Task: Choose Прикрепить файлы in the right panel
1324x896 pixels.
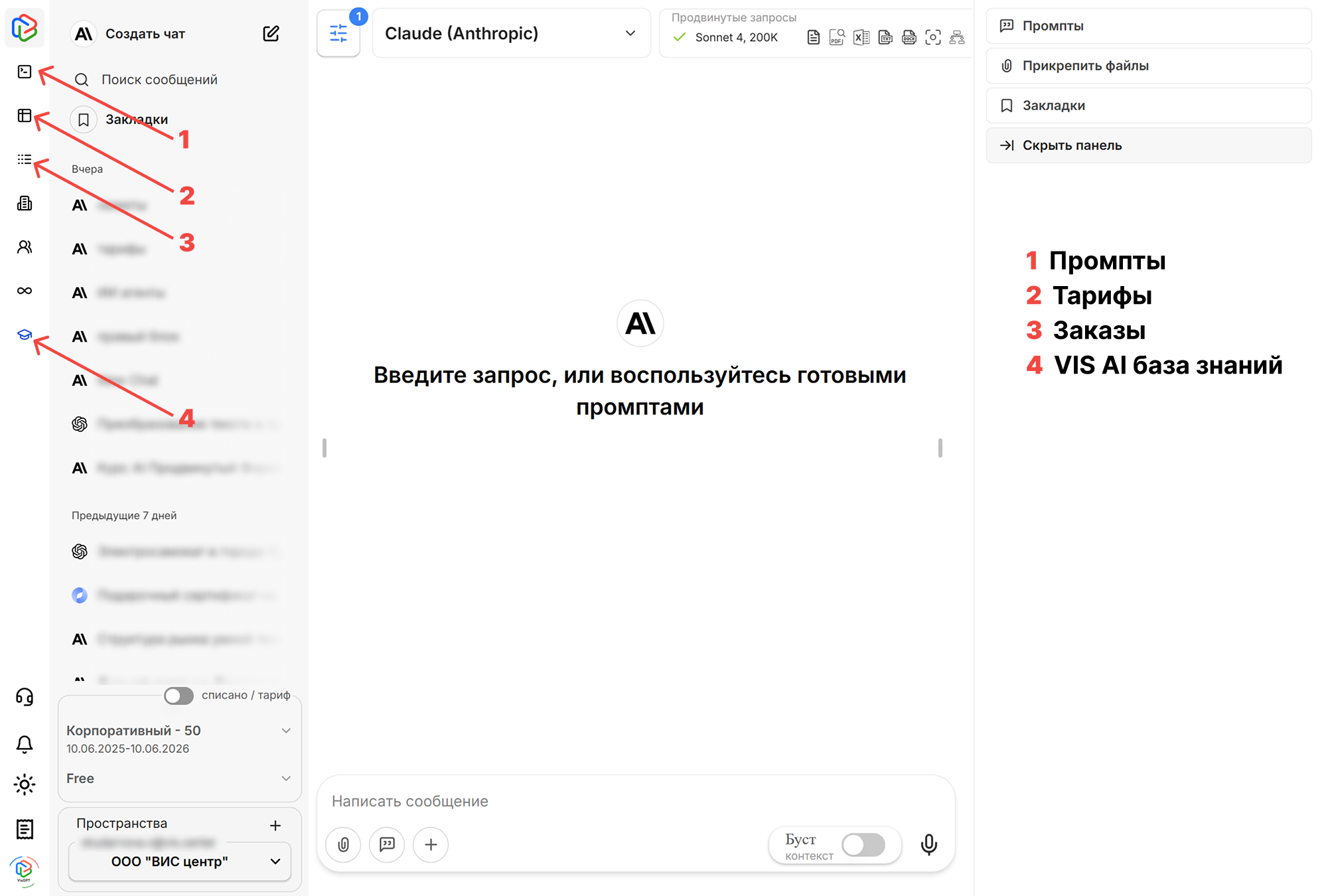Action: pos(1149,66)
